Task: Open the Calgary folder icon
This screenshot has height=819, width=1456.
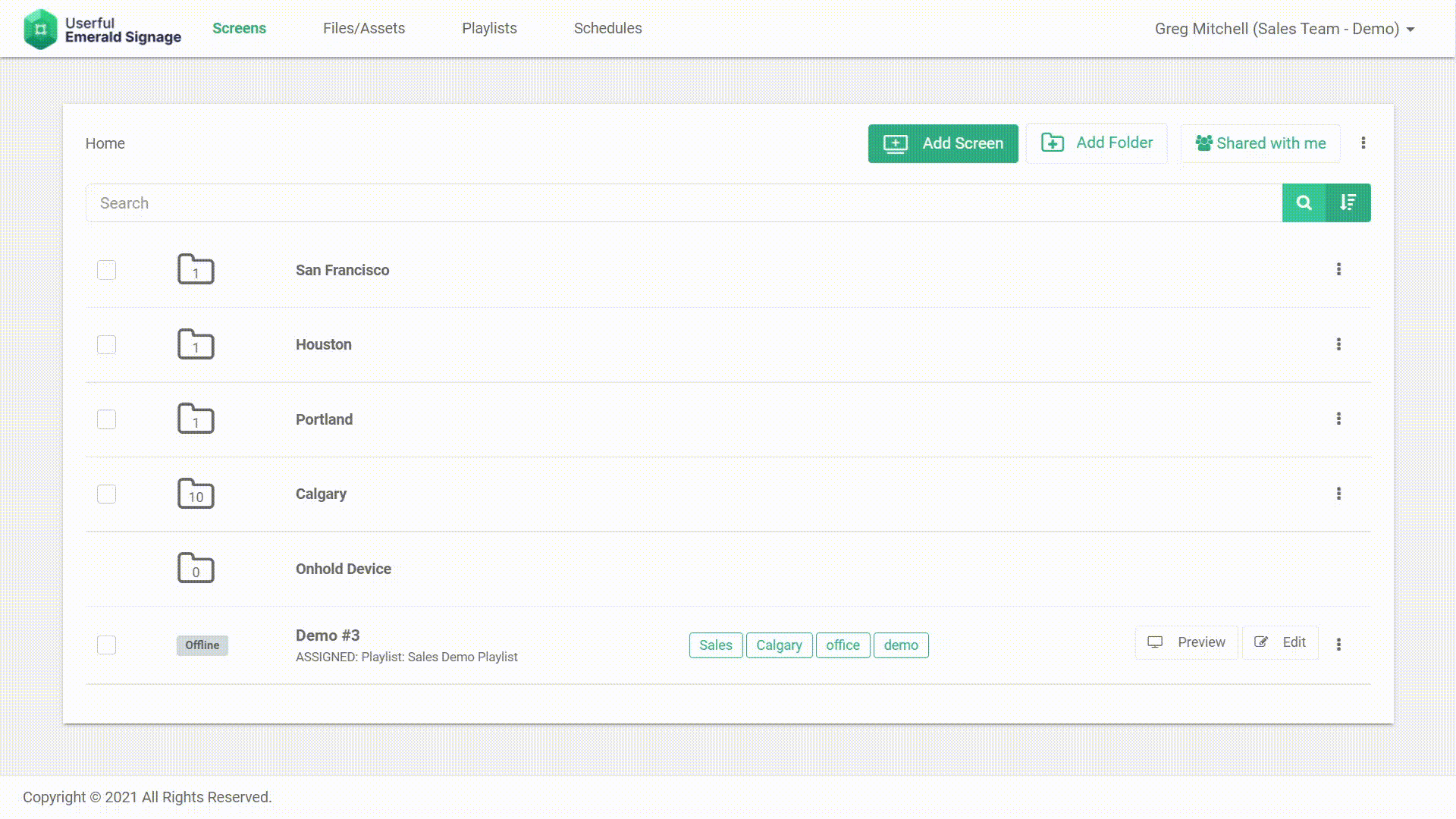Action: [x=196, y=493]
